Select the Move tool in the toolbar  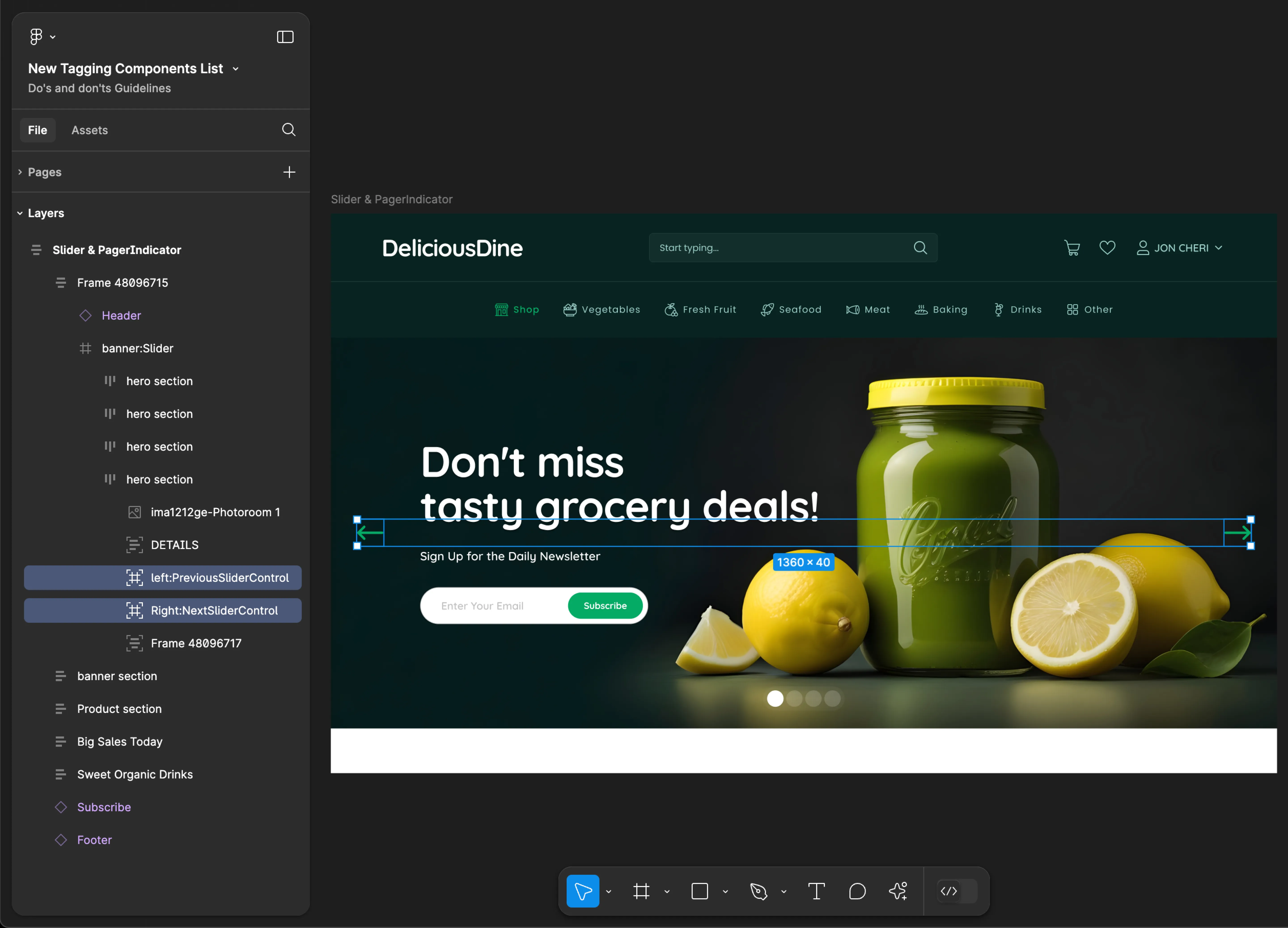tap(583, 891)
